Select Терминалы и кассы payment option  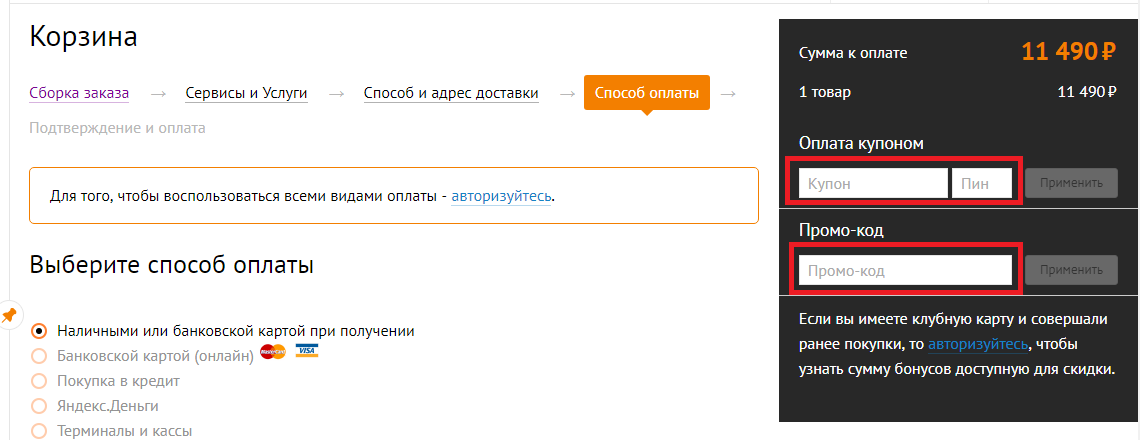(39, 431)
